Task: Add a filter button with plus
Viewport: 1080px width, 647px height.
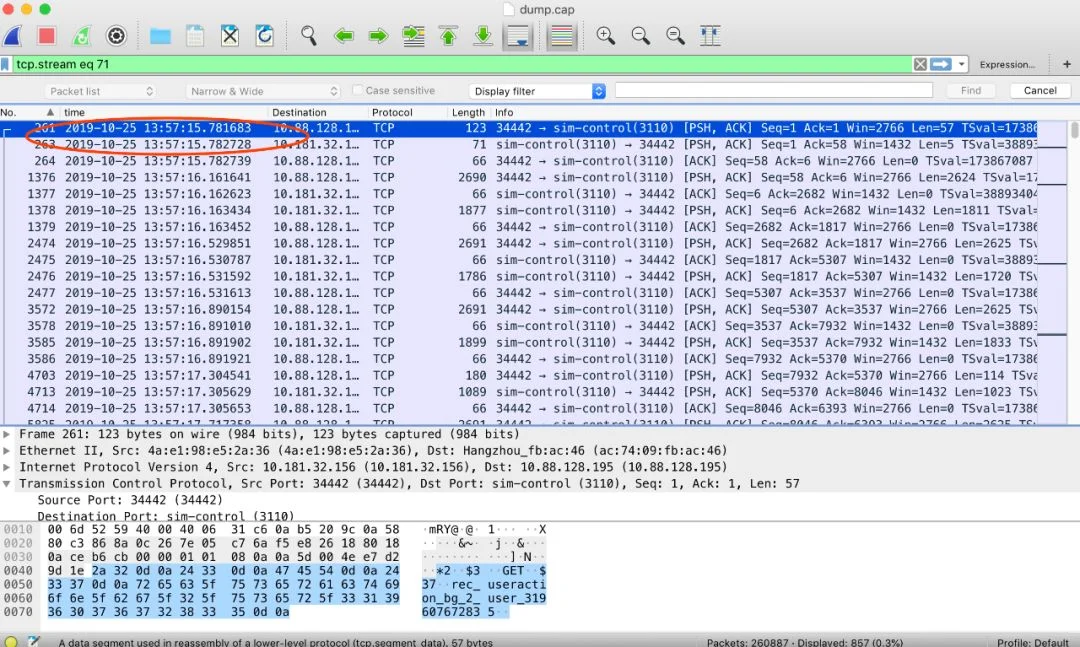Action: pos(1066,64)
